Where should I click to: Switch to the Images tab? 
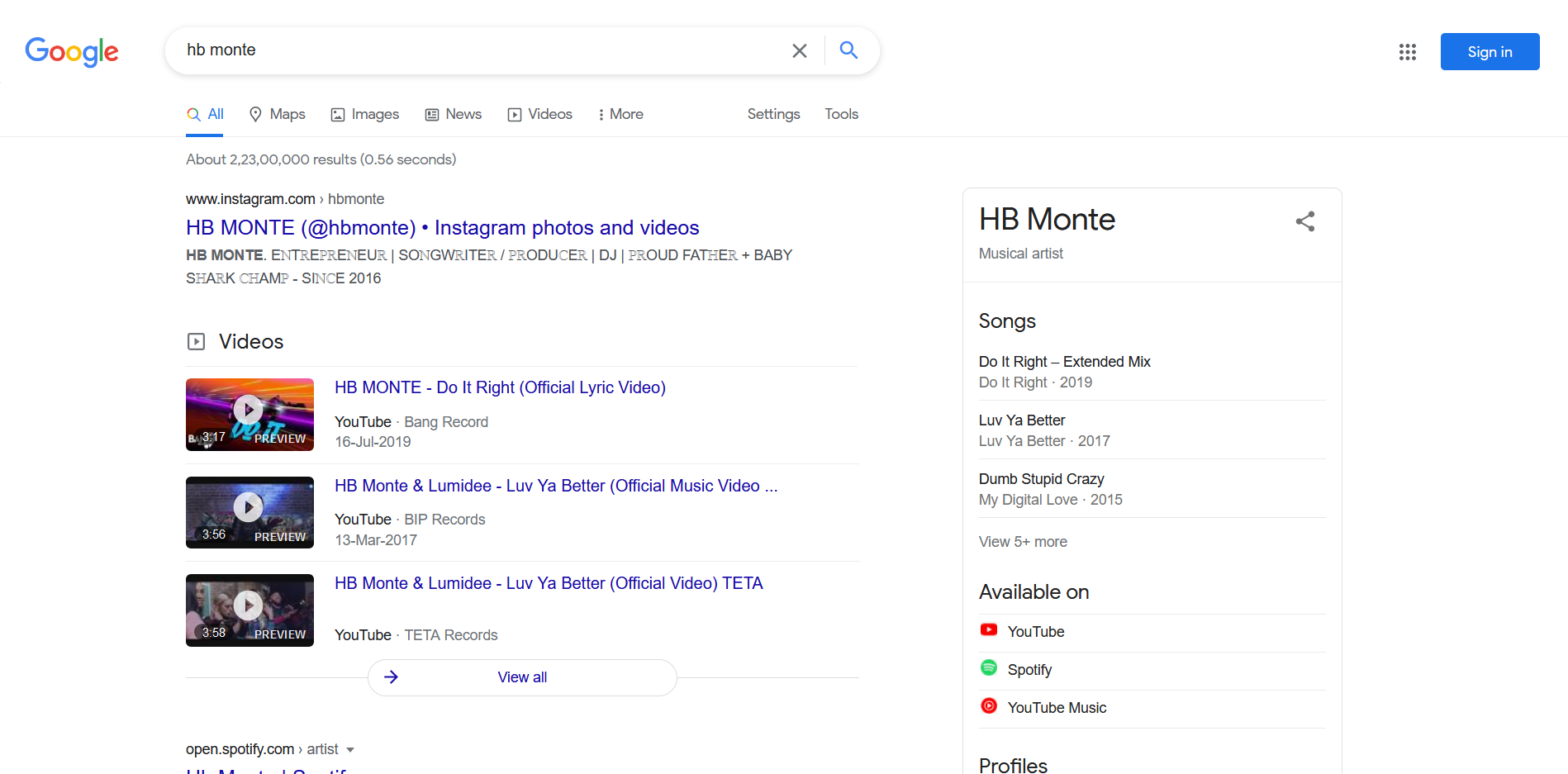(x=364, y=114)
